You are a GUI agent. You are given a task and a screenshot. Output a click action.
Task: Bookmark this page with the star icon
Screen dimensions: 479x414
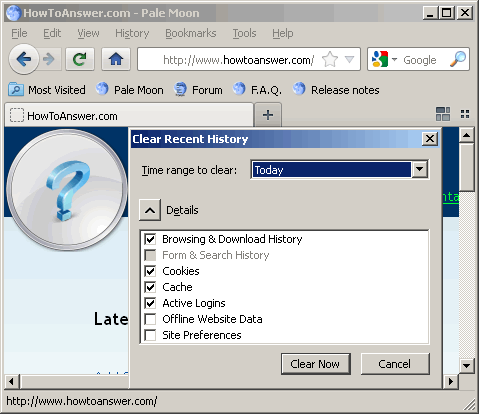[330, 60]
